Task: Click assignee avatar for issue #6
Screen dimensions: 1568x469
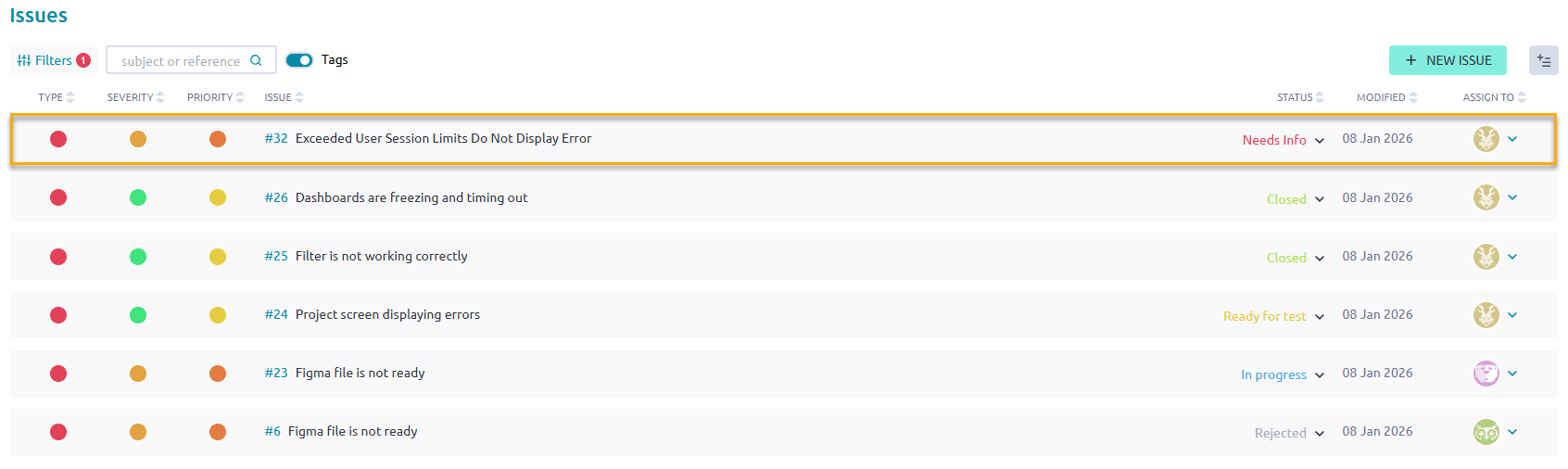Action: tap(1486, 432)
